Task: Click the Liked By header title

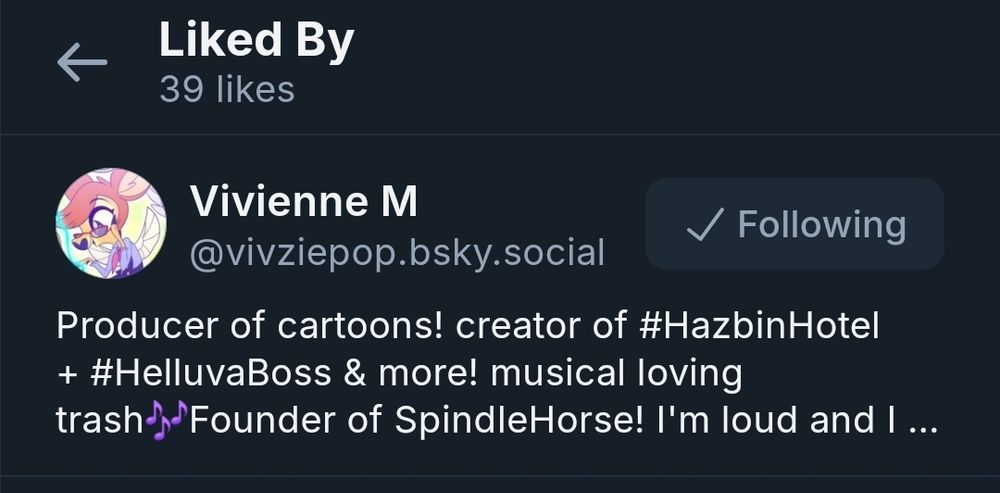Action: [x=256, y=41]
